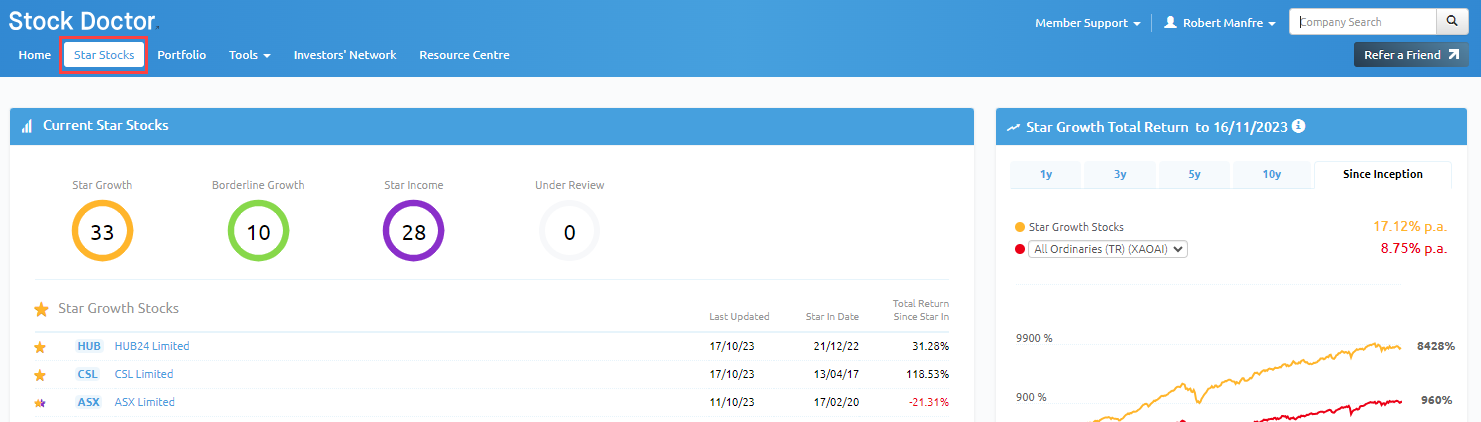Go to the Portfolio menu item

click(181, 55)
